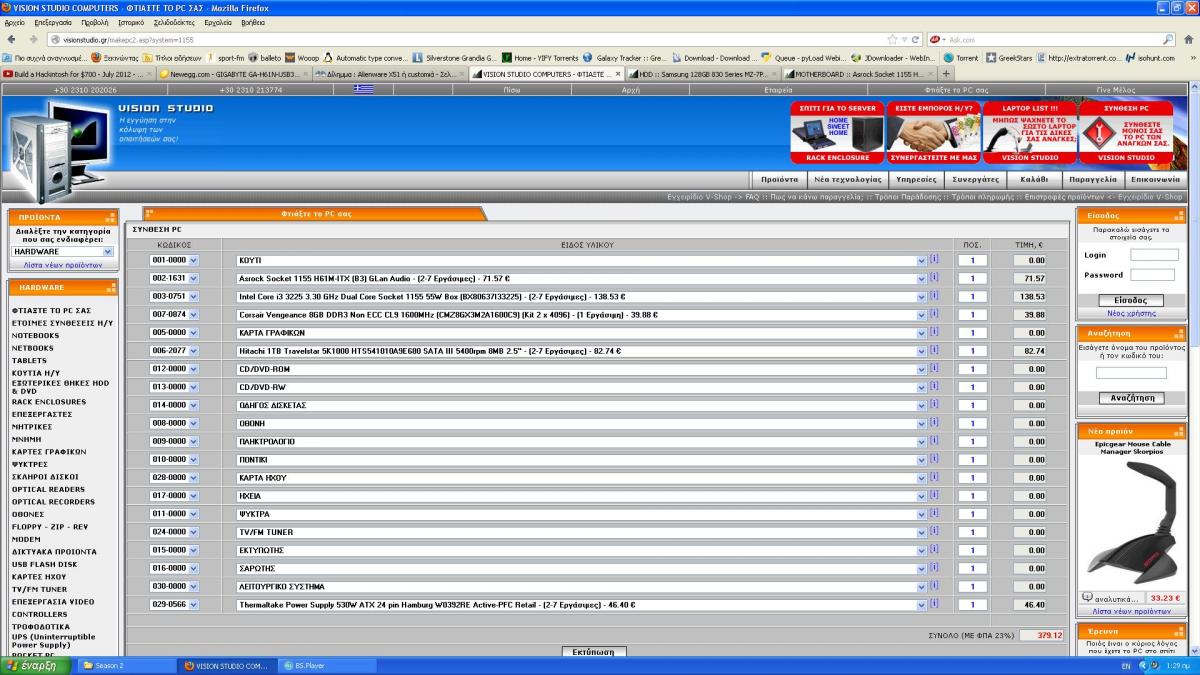
Task: Click LAPTOP LIST banner image
Action: 1029,132
